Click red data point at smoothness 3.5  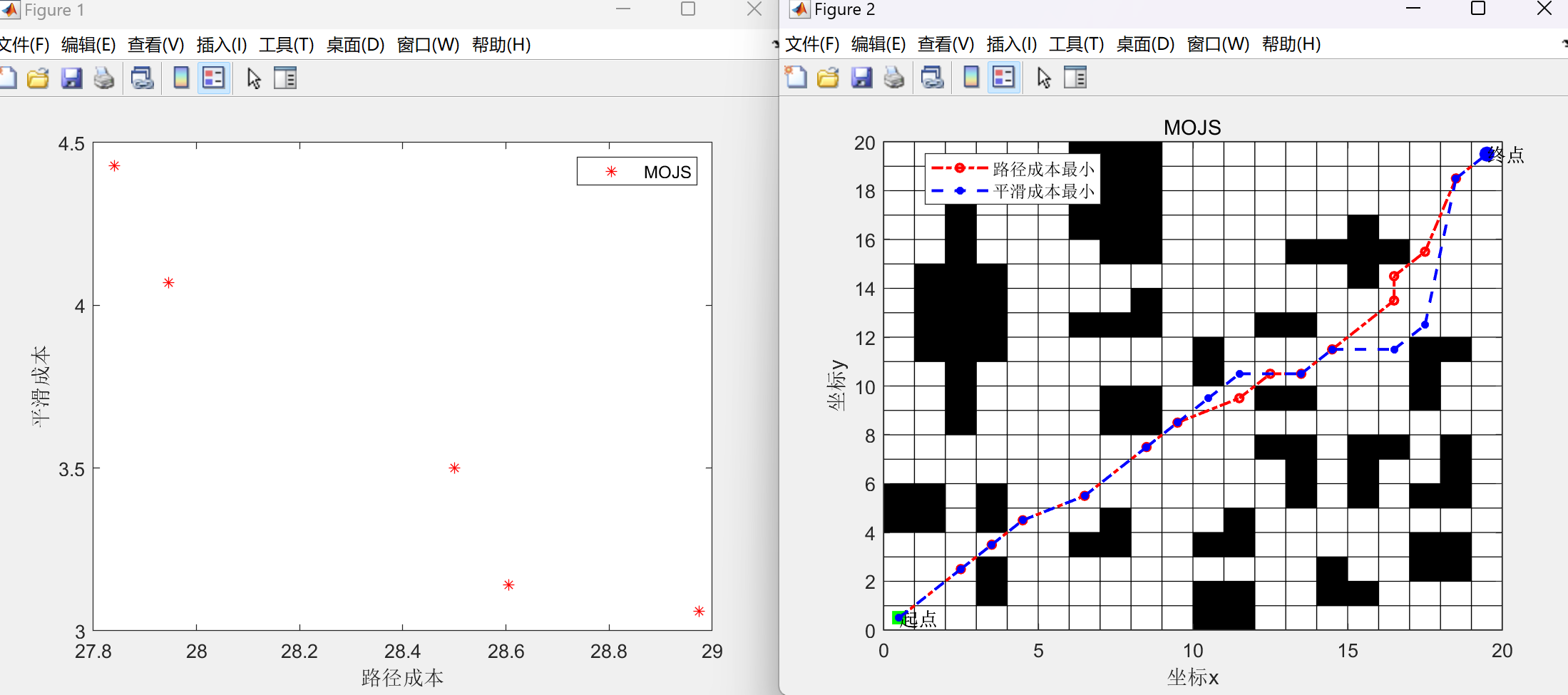(x=454, y=468)
